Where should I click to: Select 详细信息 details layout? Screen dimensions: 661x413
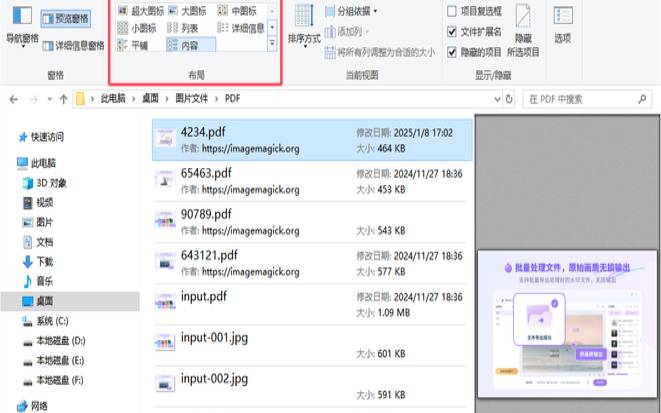click(241, 28)
